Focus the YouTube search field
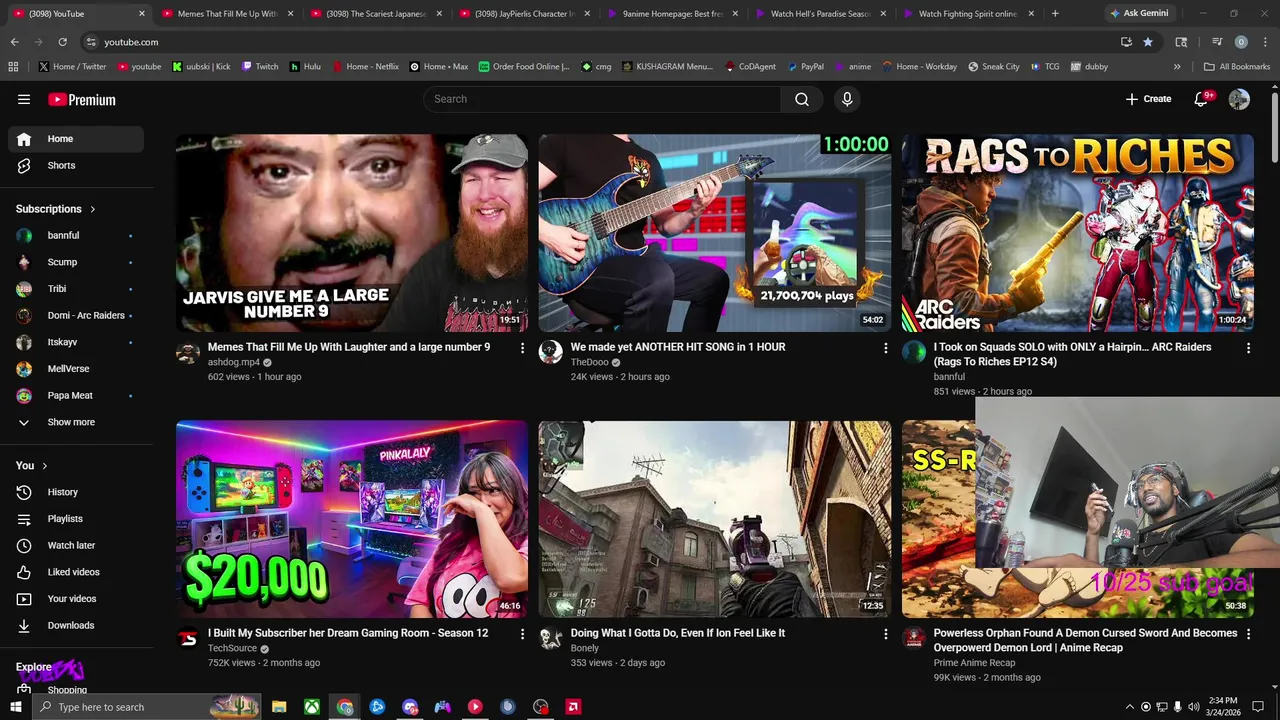1280x720 pixels. pyautogui.click(x=602, y=99)
